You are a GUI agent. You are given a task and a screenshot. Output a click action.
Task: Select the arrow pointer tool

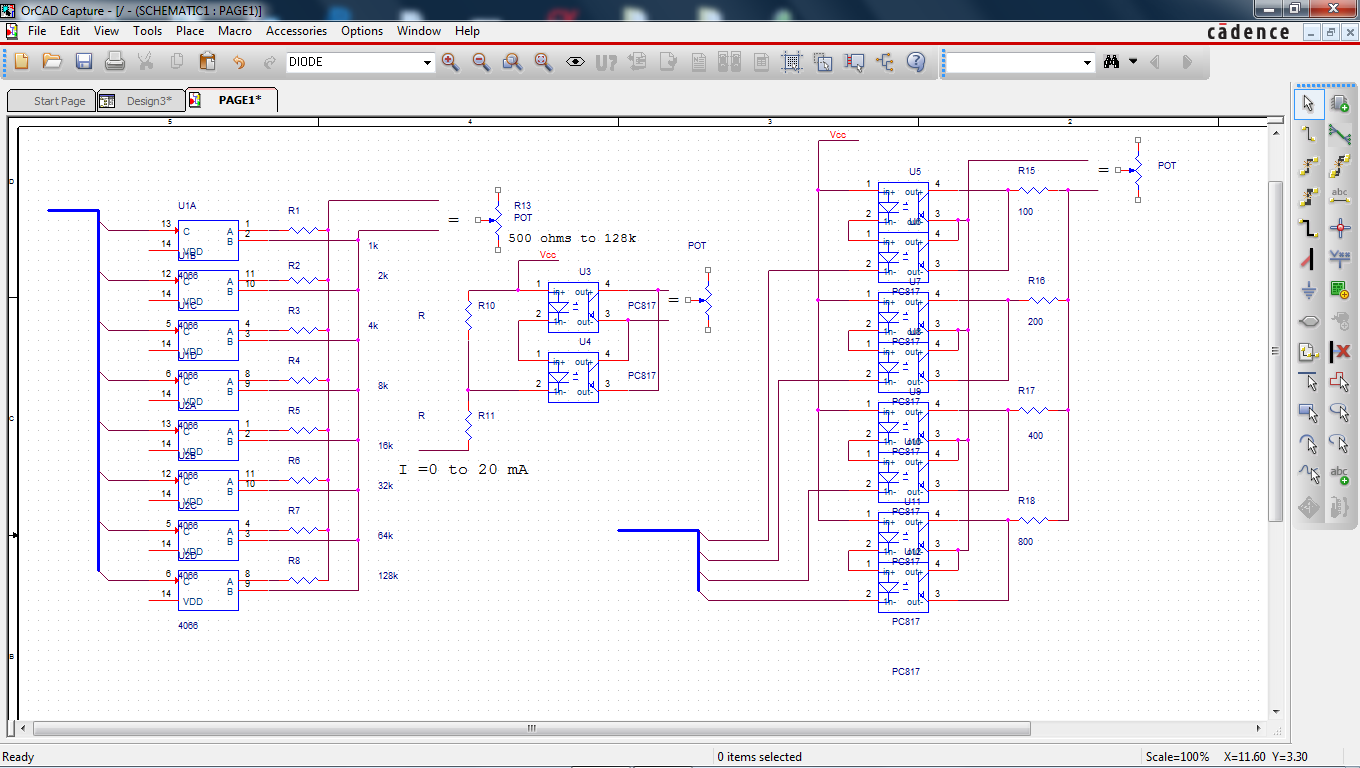click(1309, 103)
